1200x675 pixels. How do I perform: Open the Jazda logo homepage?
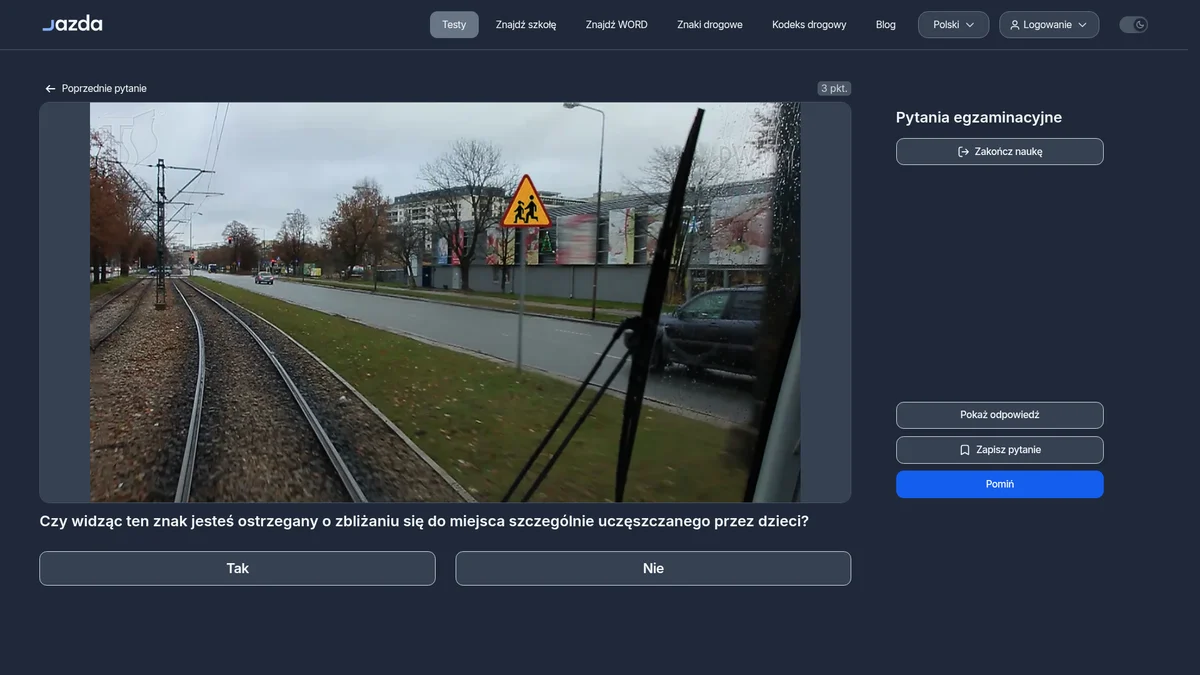coord(72,24)
